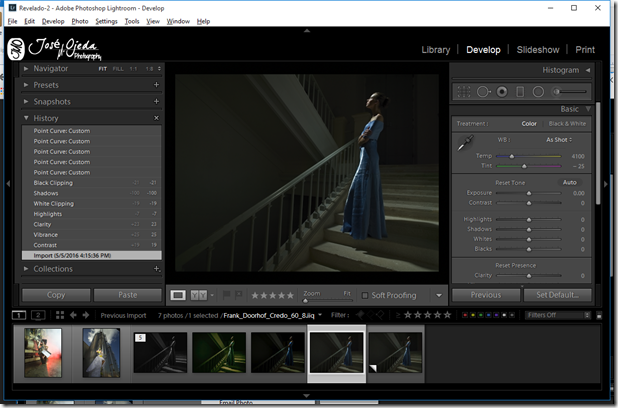Toggle green color label filter

pyautogui.click(x=481, y=315)
